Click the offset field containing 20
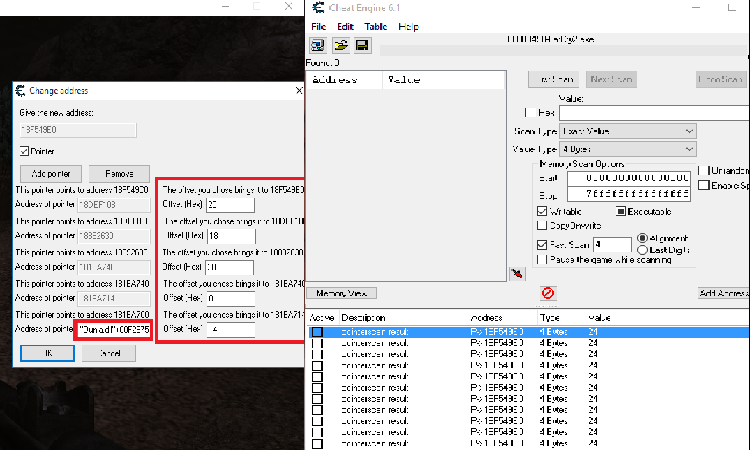 (x=231, y=205)
